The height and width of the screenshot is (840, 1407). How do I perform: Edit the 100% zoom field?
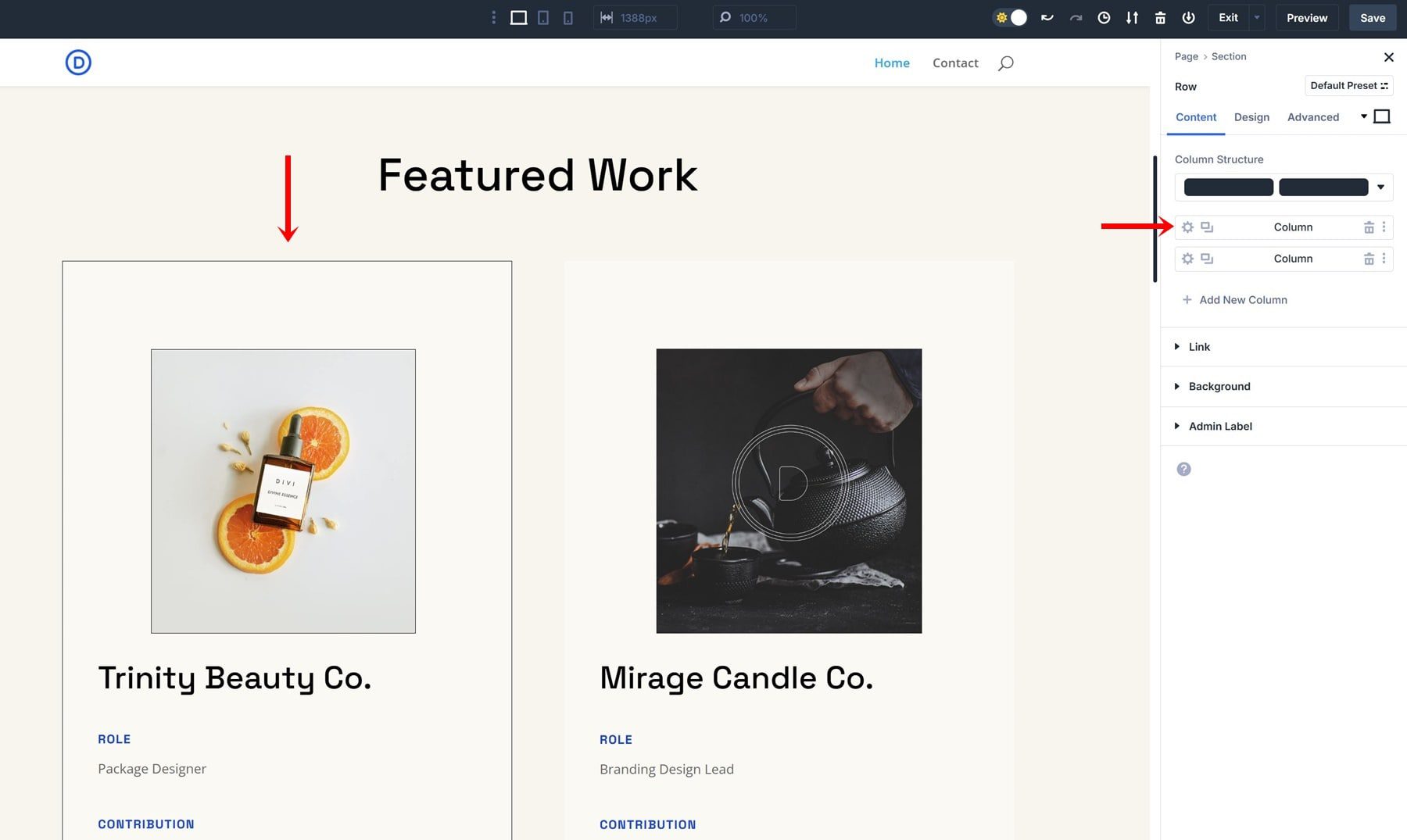coord(754,17)
